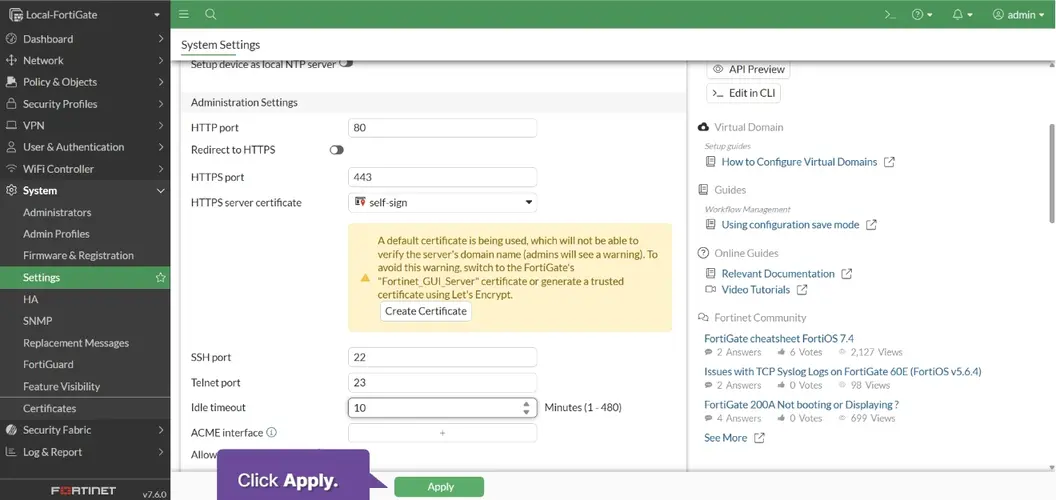The image size is (1056, 500).
Task: Open the help question mark menu
Action: [x=921, y=15]
